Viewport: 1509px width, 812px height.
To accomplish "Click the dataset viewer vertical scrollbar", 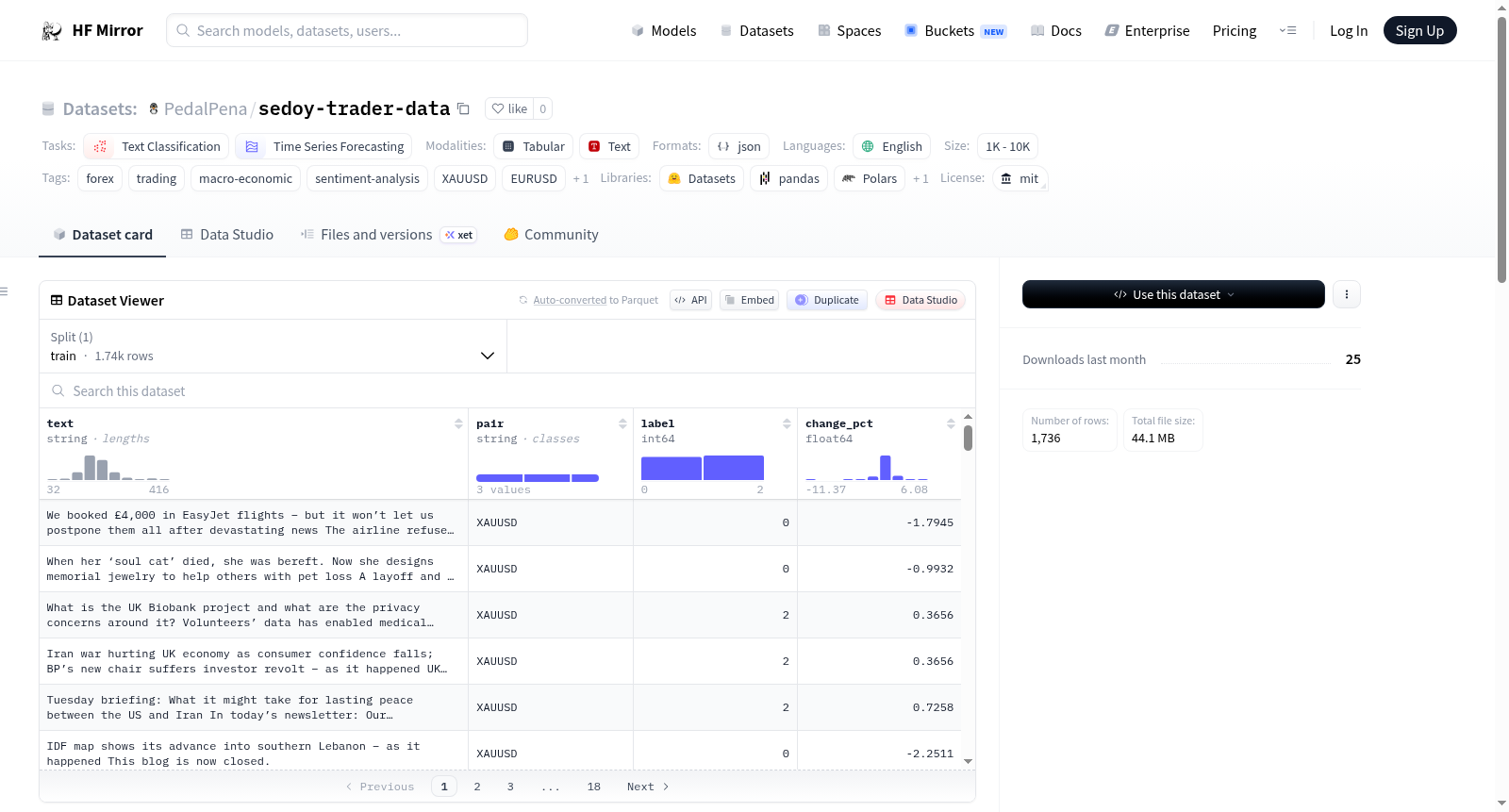I will click(968, 438).
